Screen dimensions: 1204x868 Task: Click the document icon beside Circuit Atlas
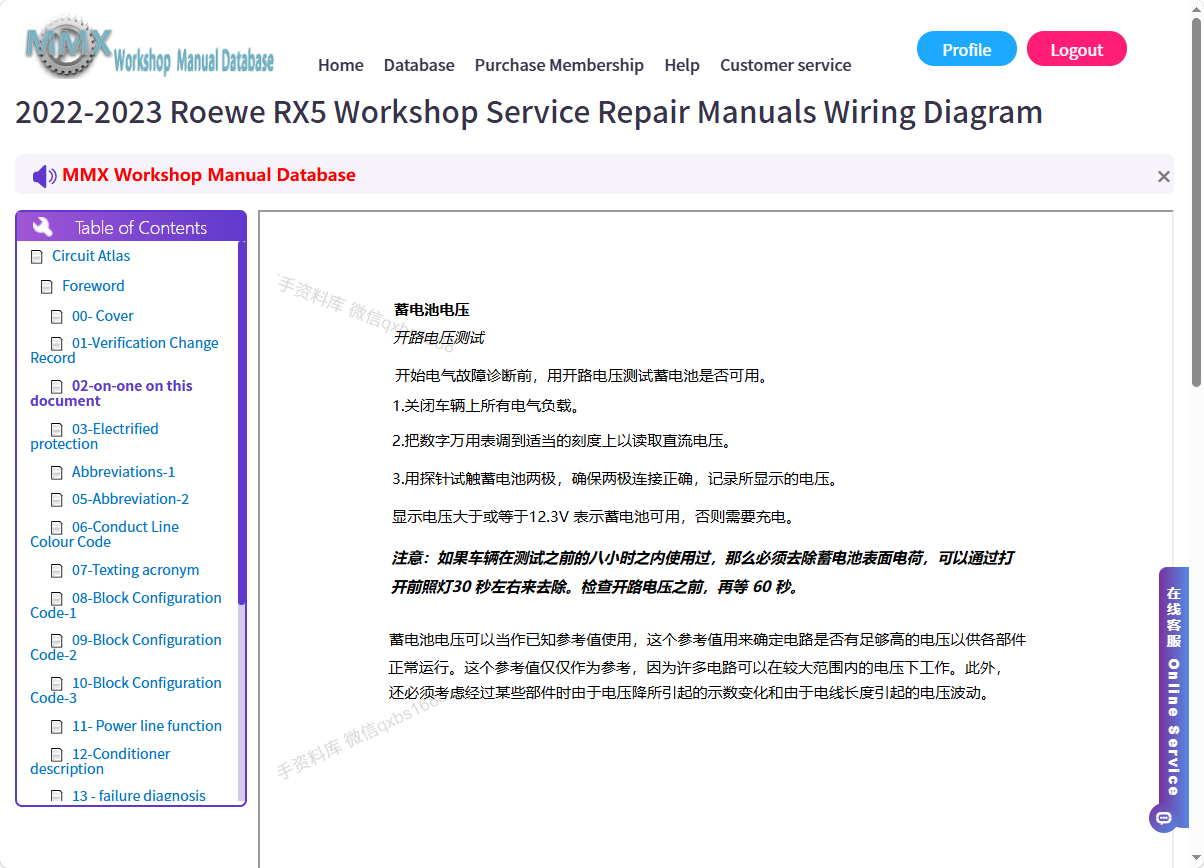point(37,257)
